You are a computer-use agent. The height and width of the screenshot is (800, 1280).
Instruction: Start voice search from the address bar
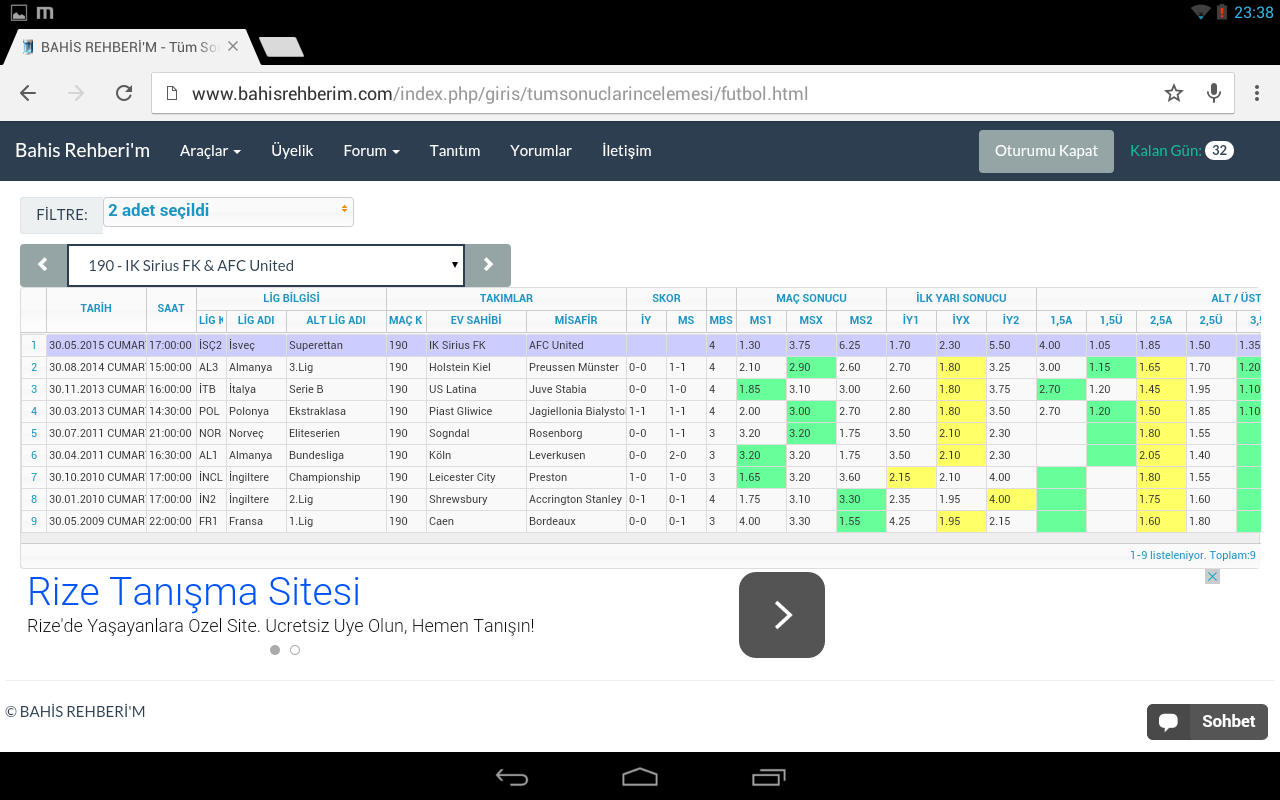pos(1213,92)
